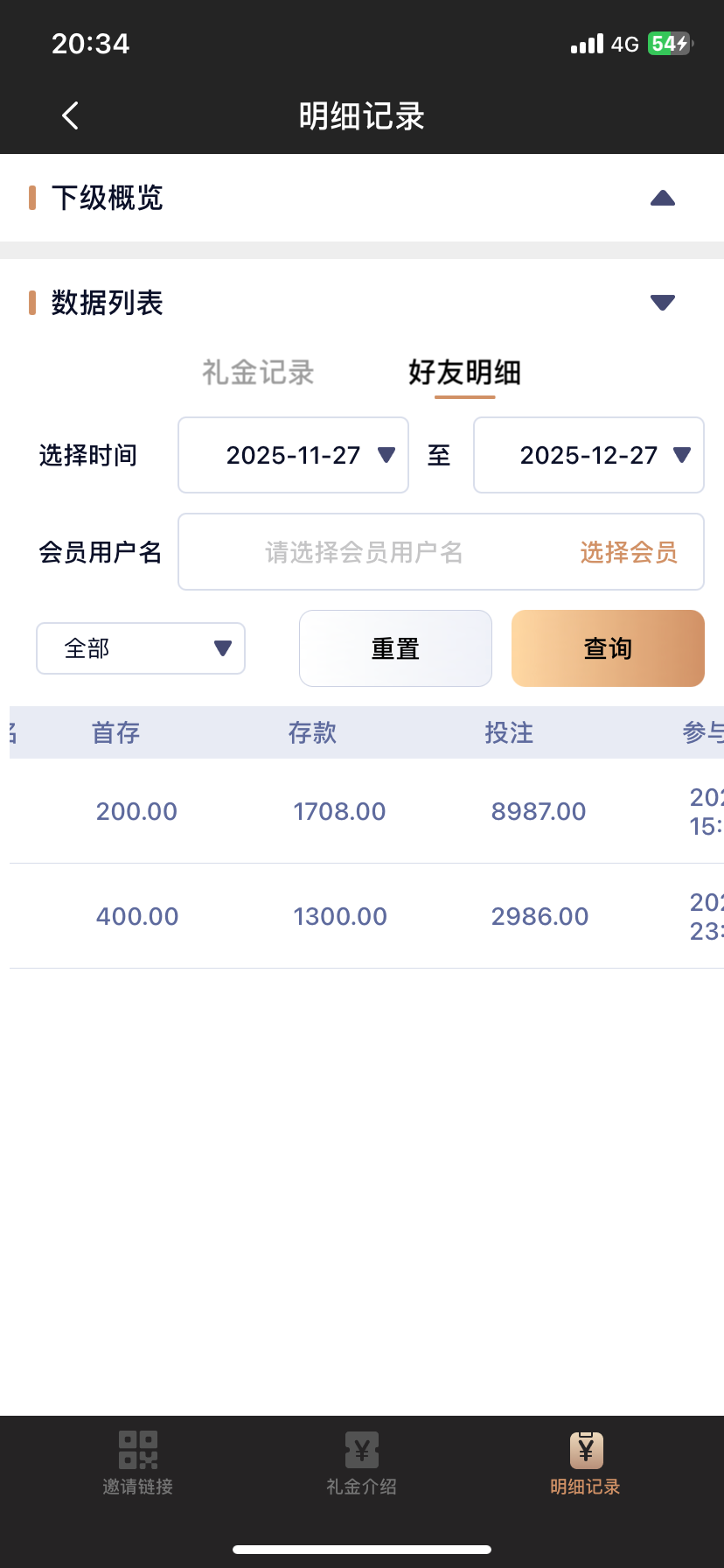This screenshot has width=724, height=1568.
Task: Open the end date 2025-12-27 dropdown
Action: point(588,455)
